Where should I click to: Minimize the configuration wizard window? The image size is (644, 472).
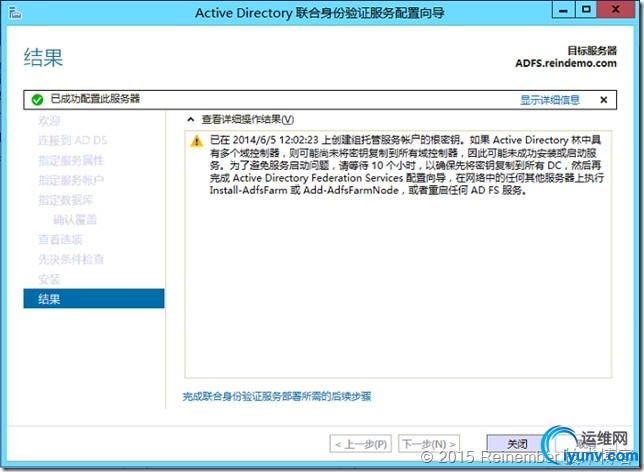563,9
